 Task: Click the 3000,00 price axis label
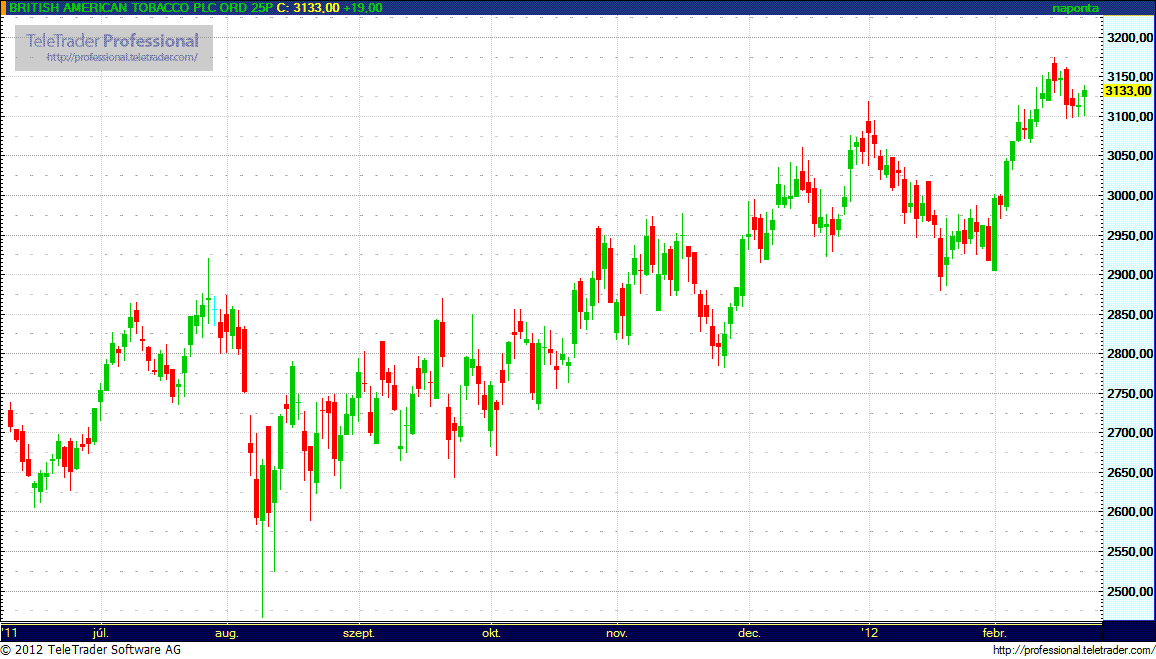pos(1129,195)
